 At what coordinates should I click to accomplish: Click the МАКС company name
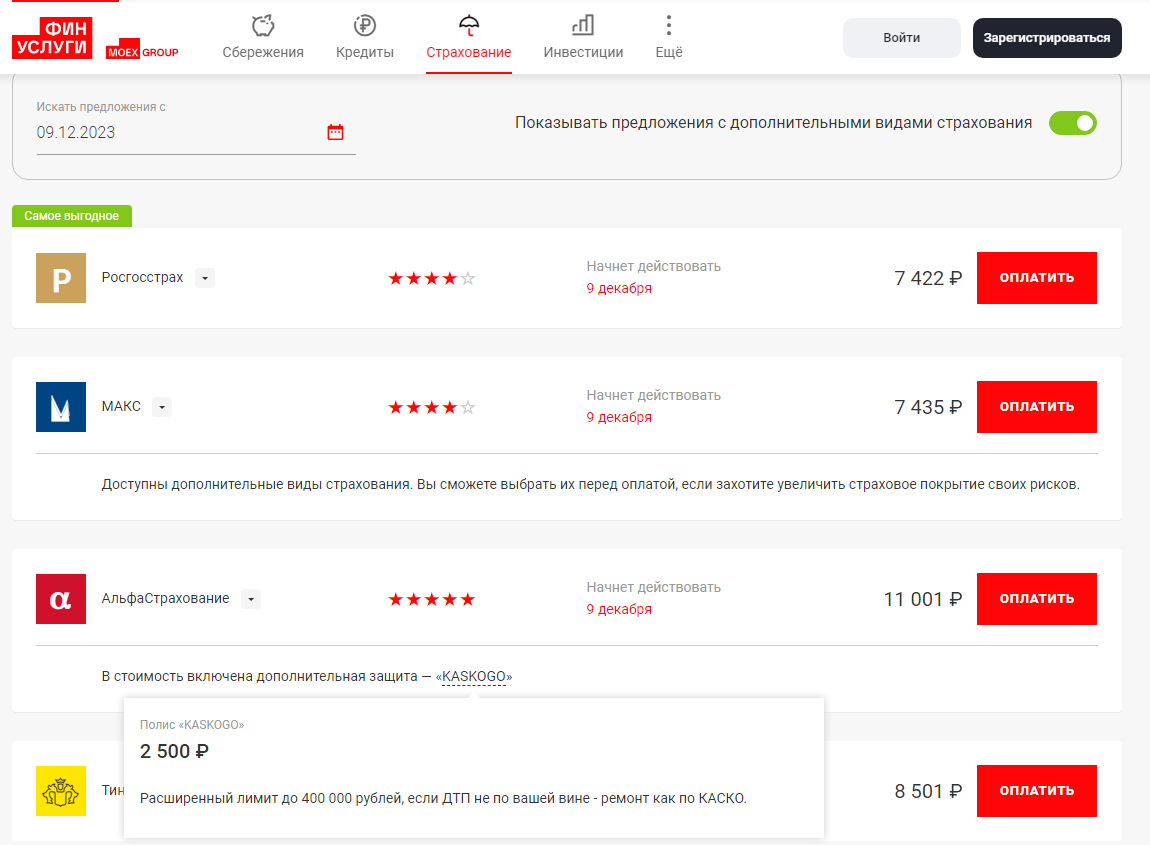(121, 406)
